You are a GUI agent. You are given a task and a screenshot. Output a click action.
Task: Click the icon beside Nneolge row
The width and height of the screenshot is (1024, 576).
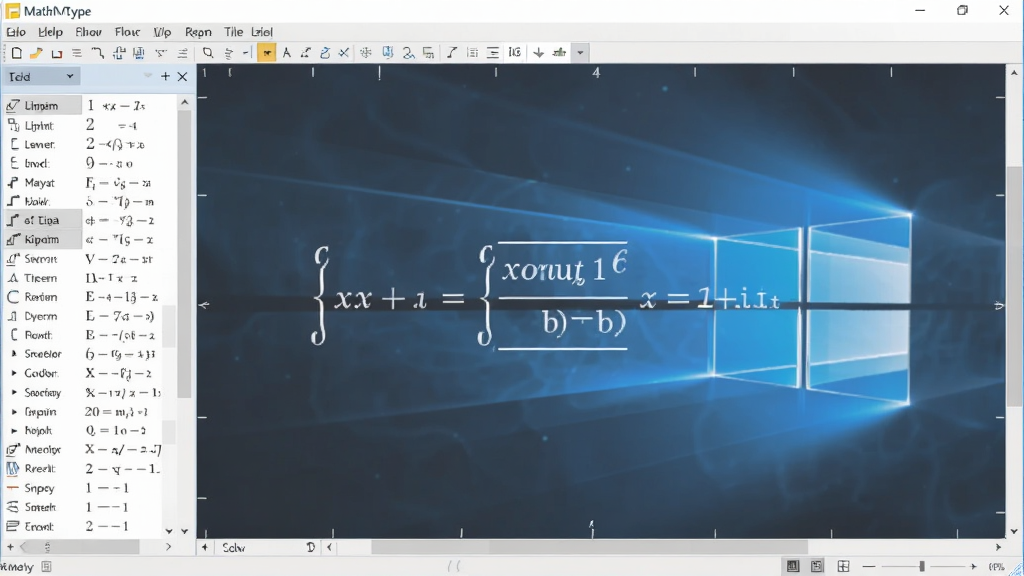[12, 450]
